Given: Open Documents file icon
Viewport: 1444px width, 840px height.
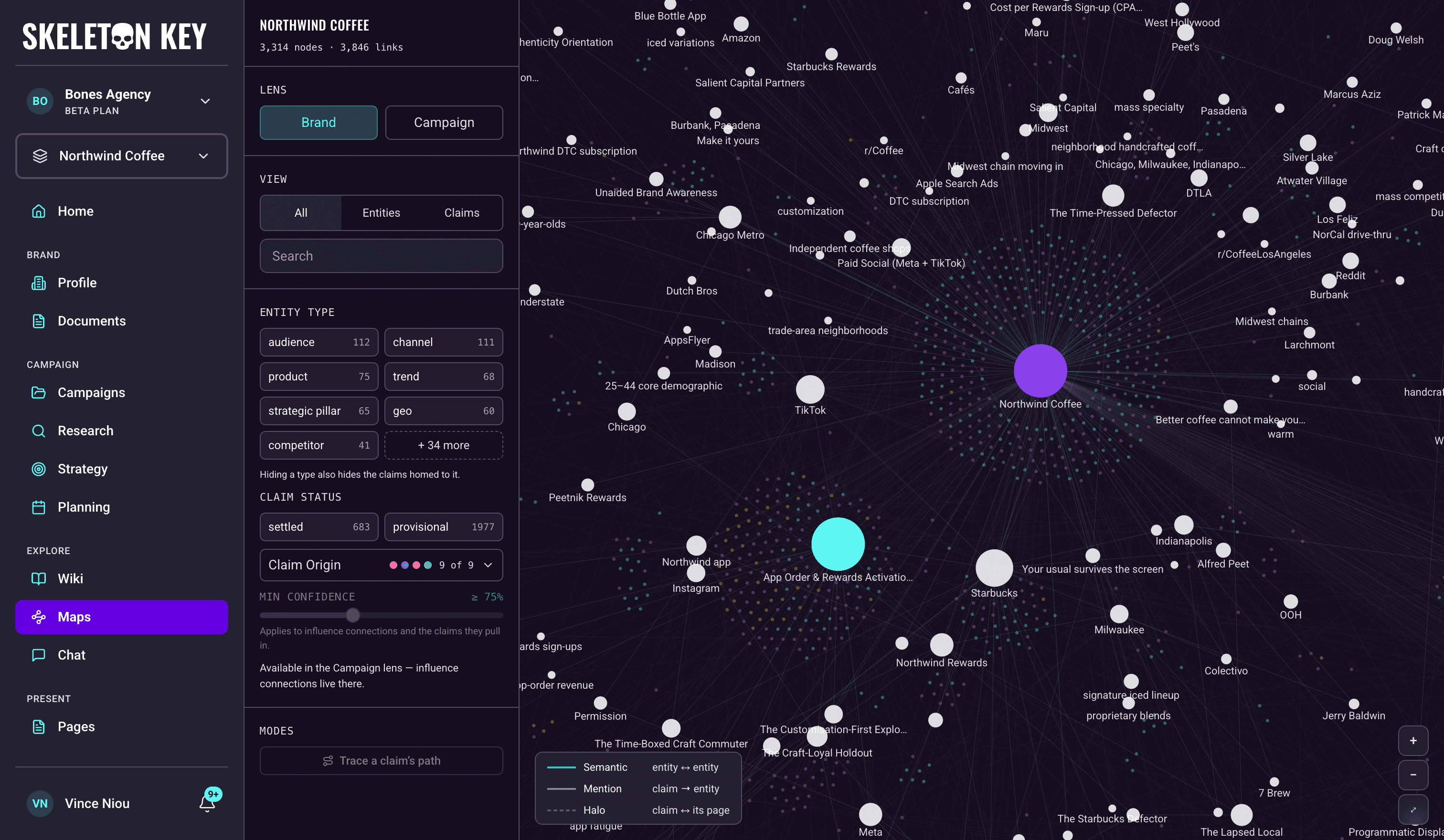Looking at the screenshot, I should pos(38,321).
